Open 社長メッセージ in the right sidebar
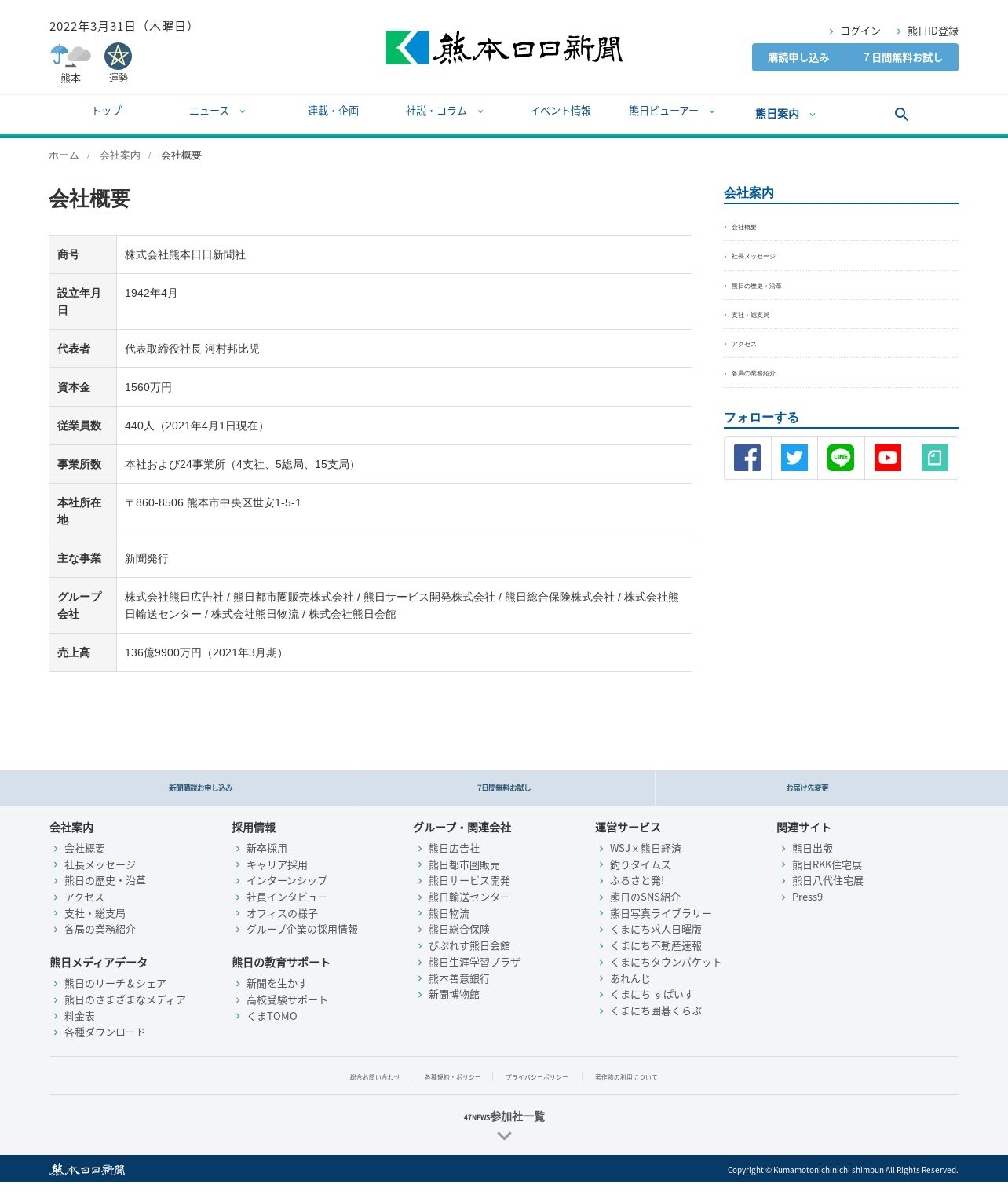 (754, 257)
